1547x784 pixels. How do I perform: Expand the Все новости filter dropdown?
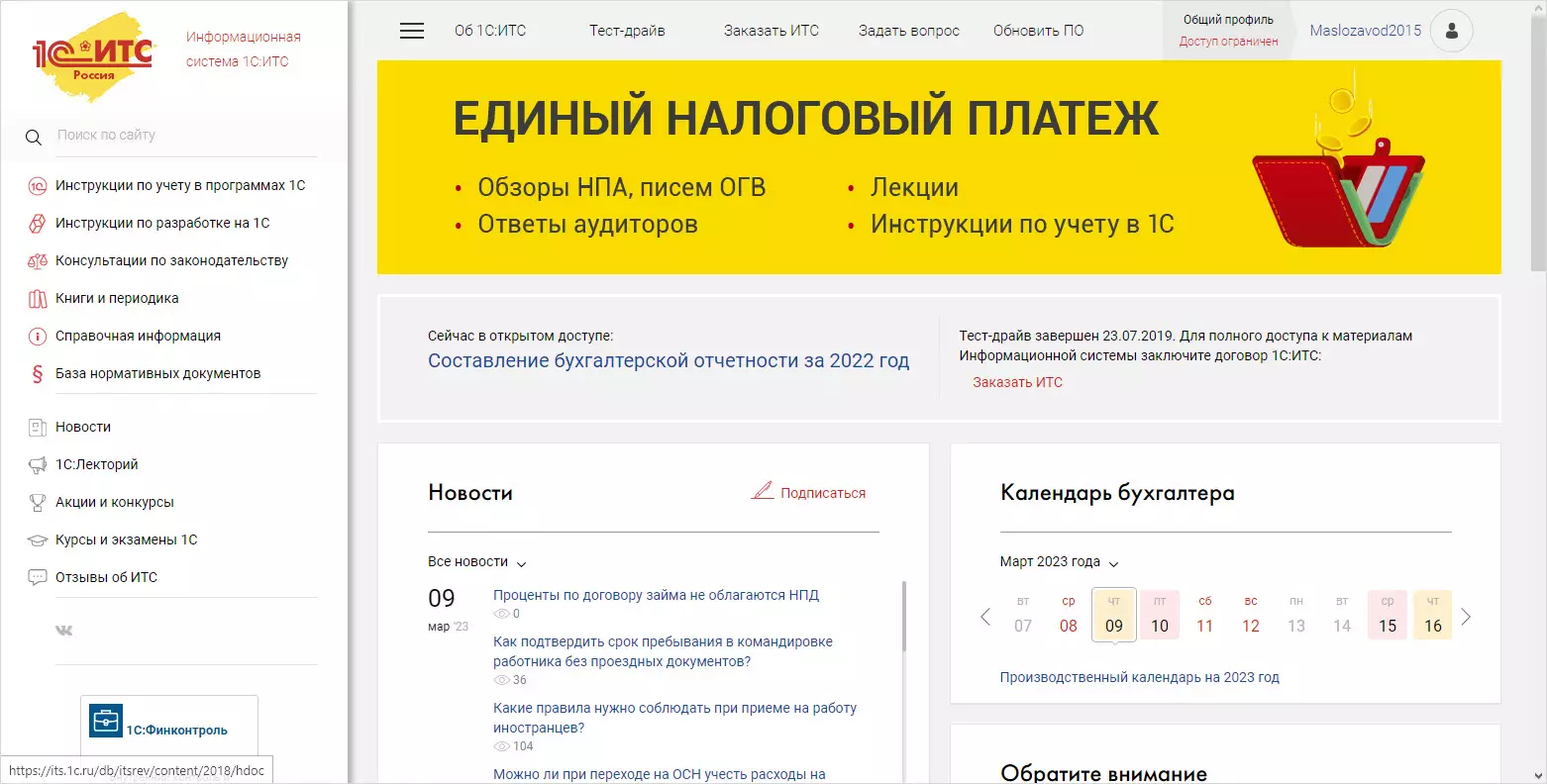click(x=477, y=562)
